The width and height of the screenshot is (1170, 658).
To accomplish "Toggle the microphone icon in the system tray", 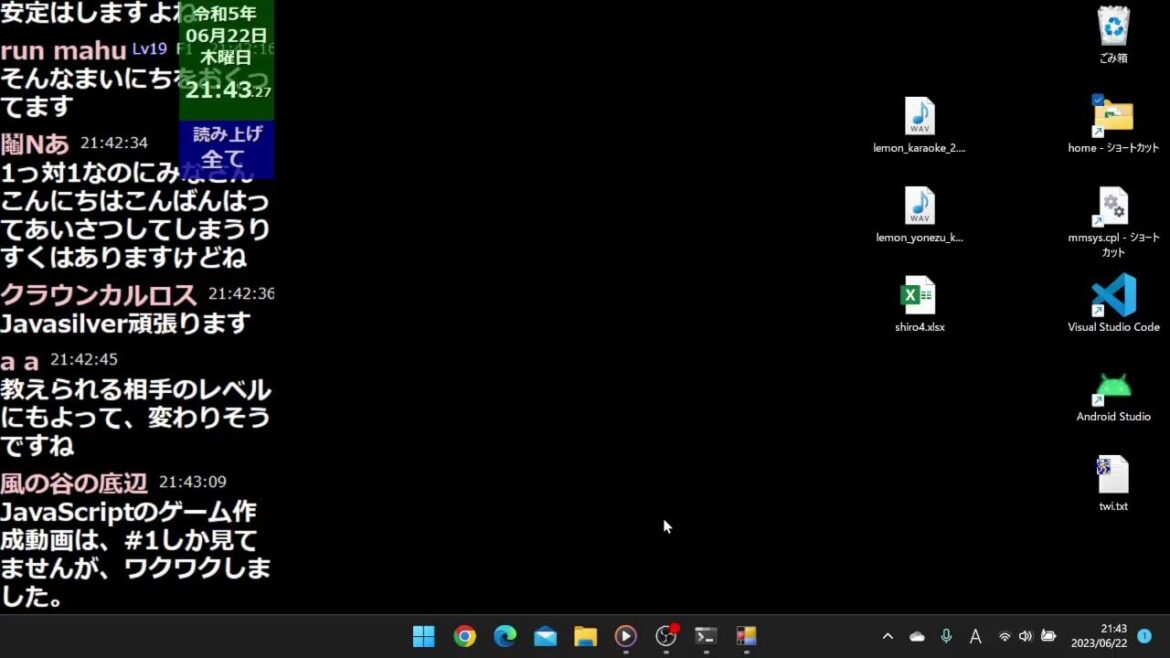I will tap(946, 637).
